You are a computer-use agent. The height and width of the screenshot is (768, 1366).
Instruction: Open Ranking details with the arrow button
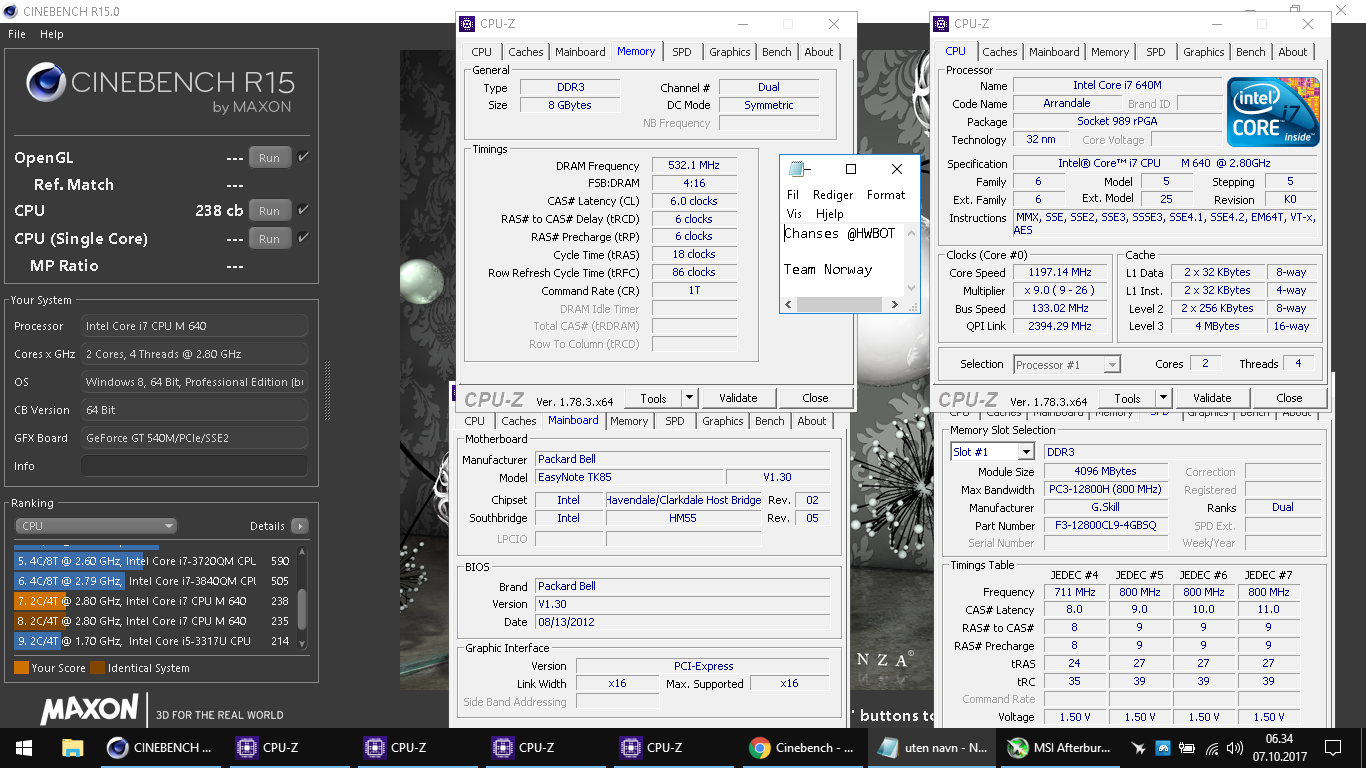coord(300,526)
